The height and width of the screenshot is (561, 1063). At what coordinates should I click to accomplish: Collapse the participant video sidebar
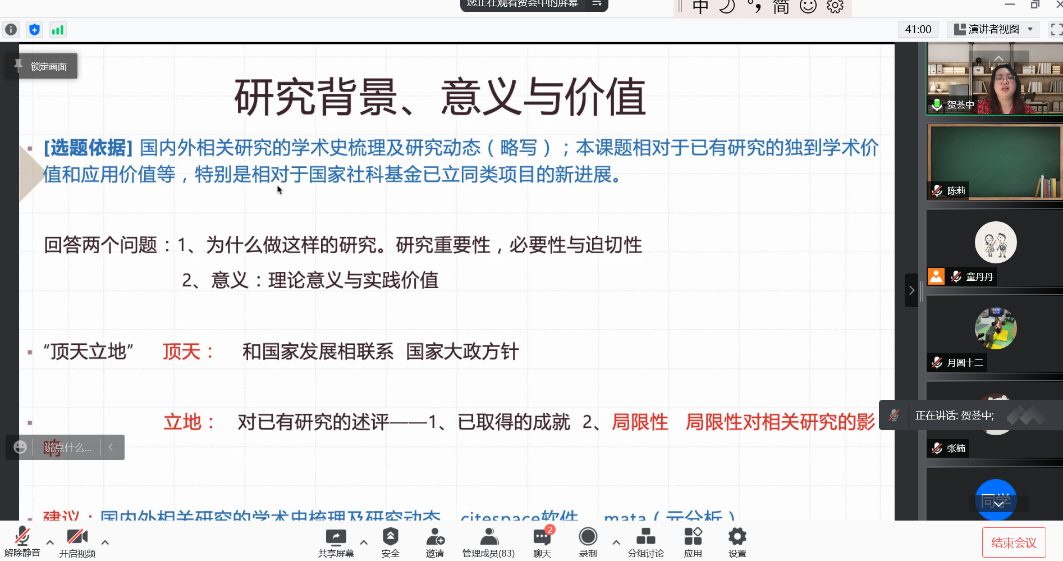coord(911,290)
